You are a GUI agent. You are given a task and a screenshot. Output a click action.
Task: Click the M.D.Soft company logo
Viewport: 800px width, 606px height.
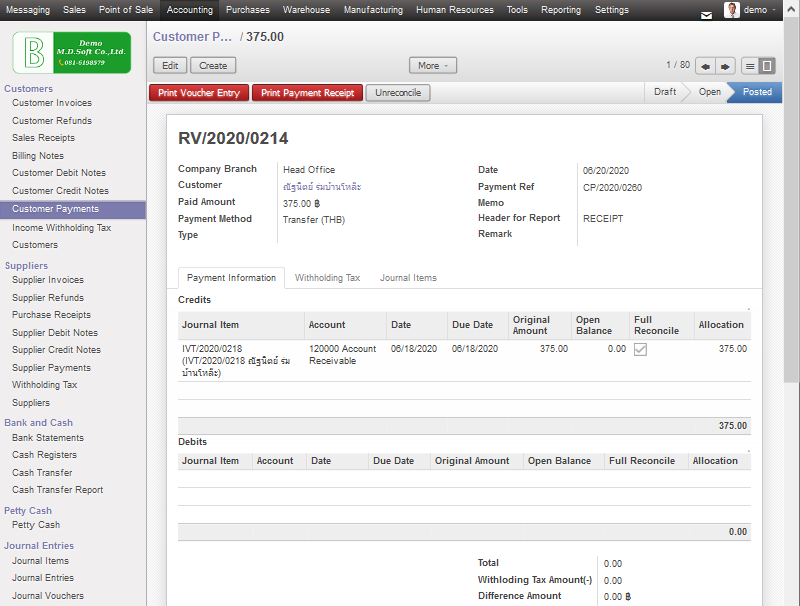click(72, 53)
